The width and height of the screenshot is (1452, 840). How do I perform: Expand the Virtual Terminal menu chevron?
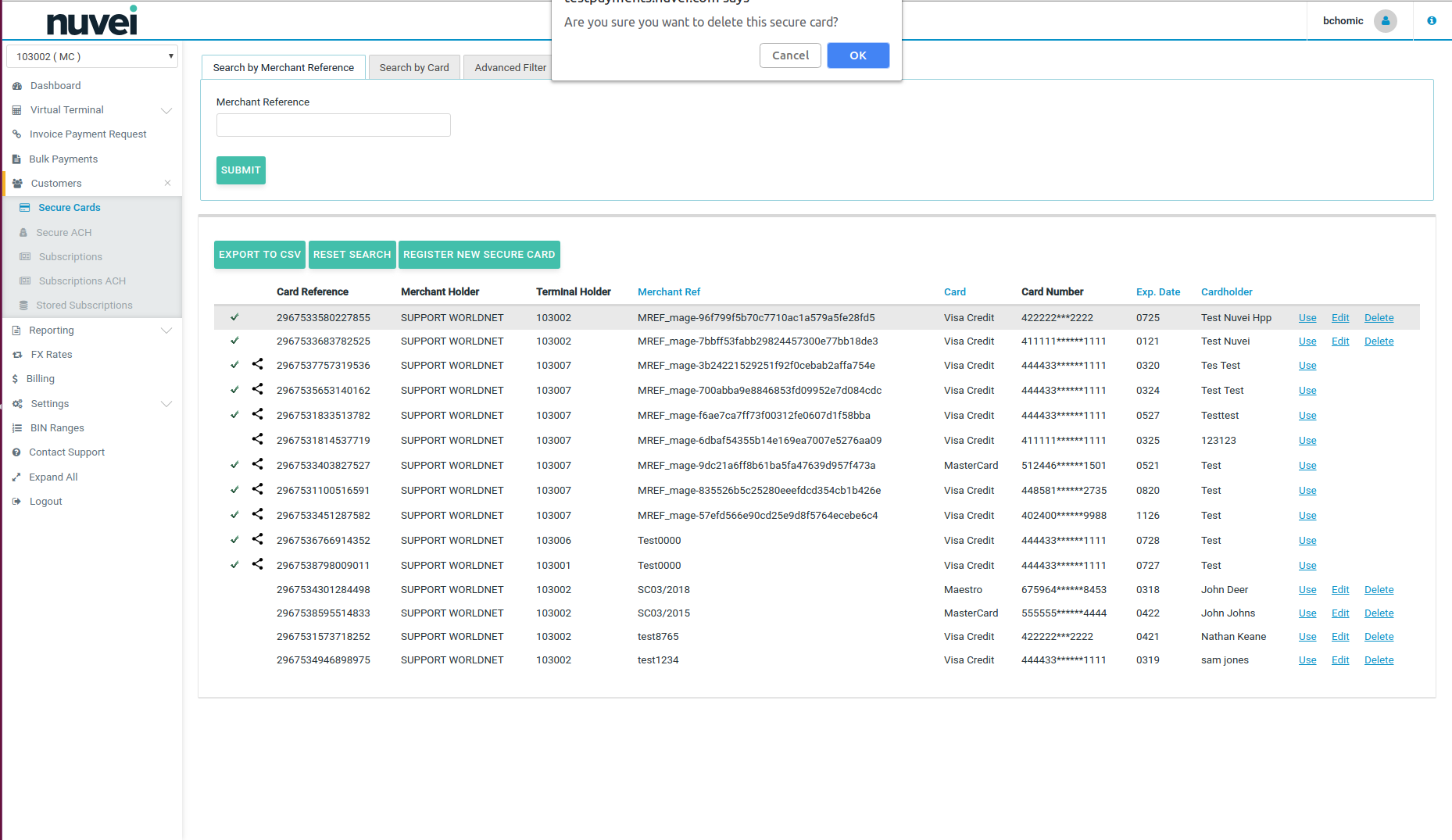point(166,110)
